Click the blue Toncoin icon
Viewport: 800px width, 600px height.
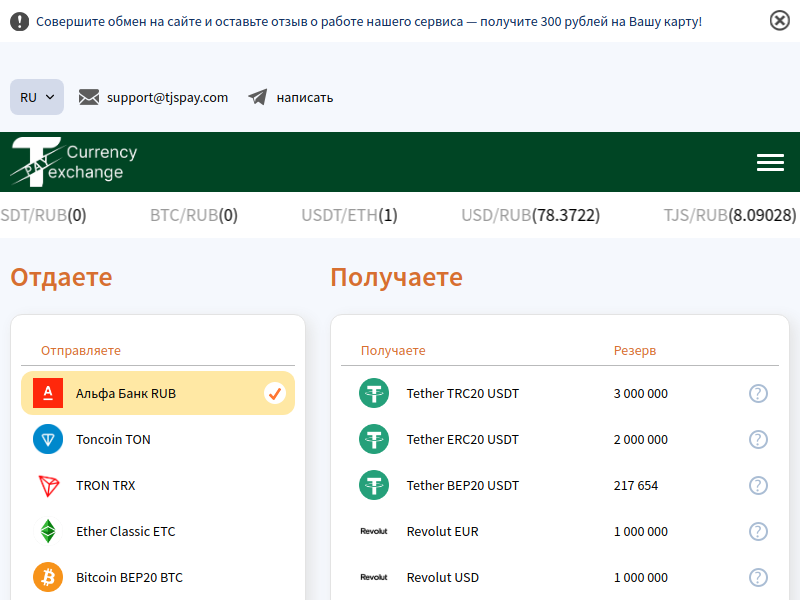pyautogui.click(x=48, y=439)
